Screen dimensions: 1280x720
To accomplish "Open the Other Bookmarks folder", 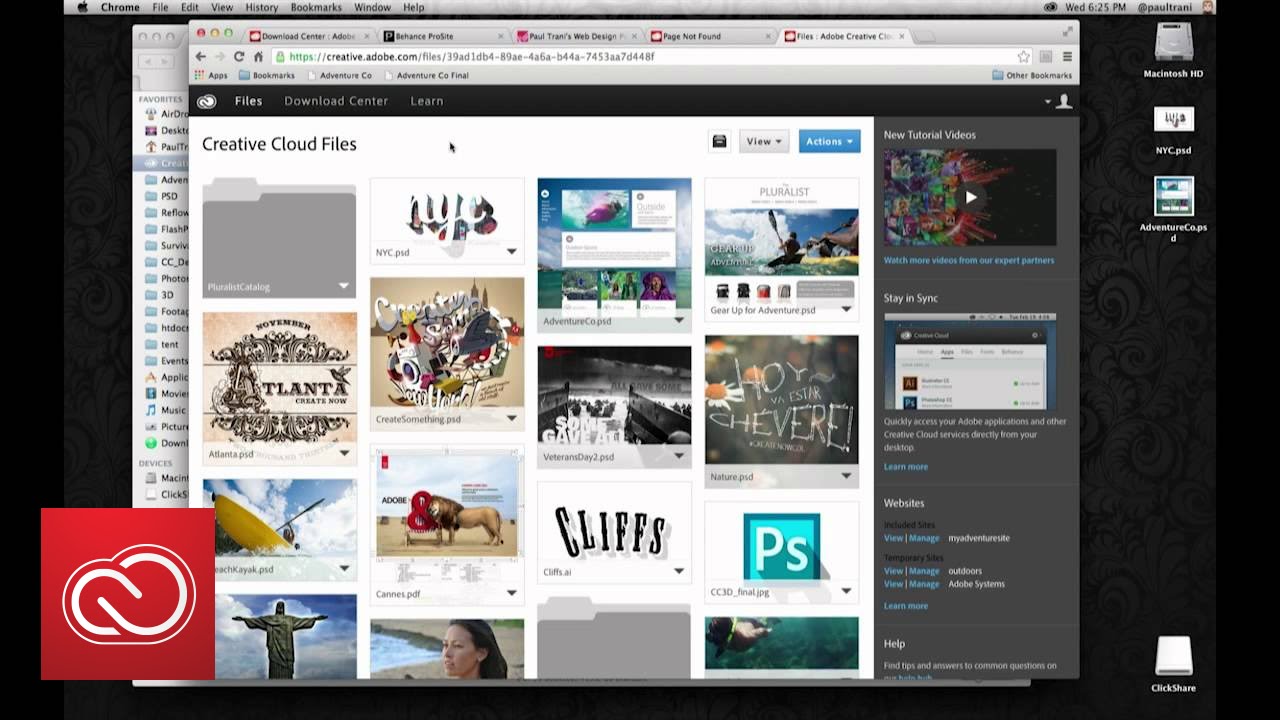I will point(1032,75).
